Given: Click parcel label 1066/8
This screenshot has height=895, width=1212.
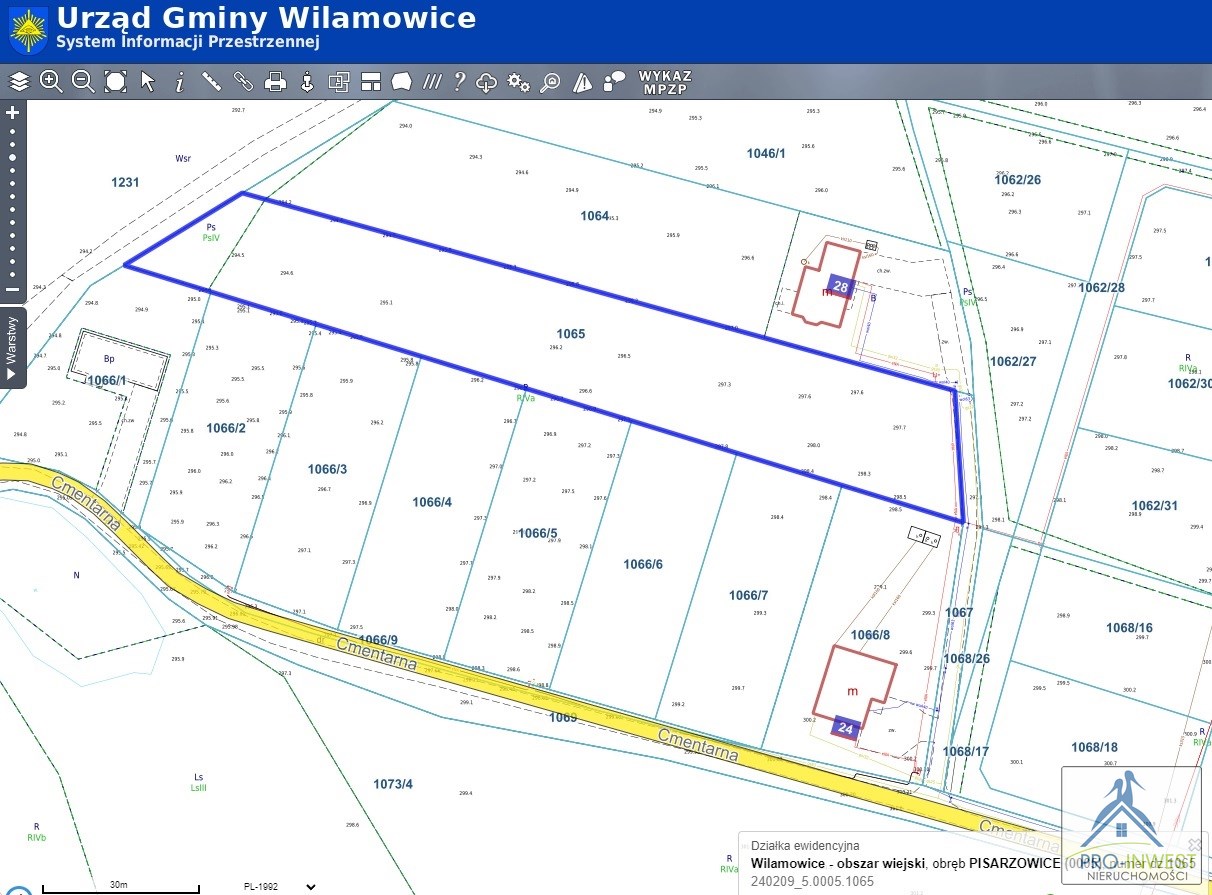Looking at the screenshot, I should 870,635.
